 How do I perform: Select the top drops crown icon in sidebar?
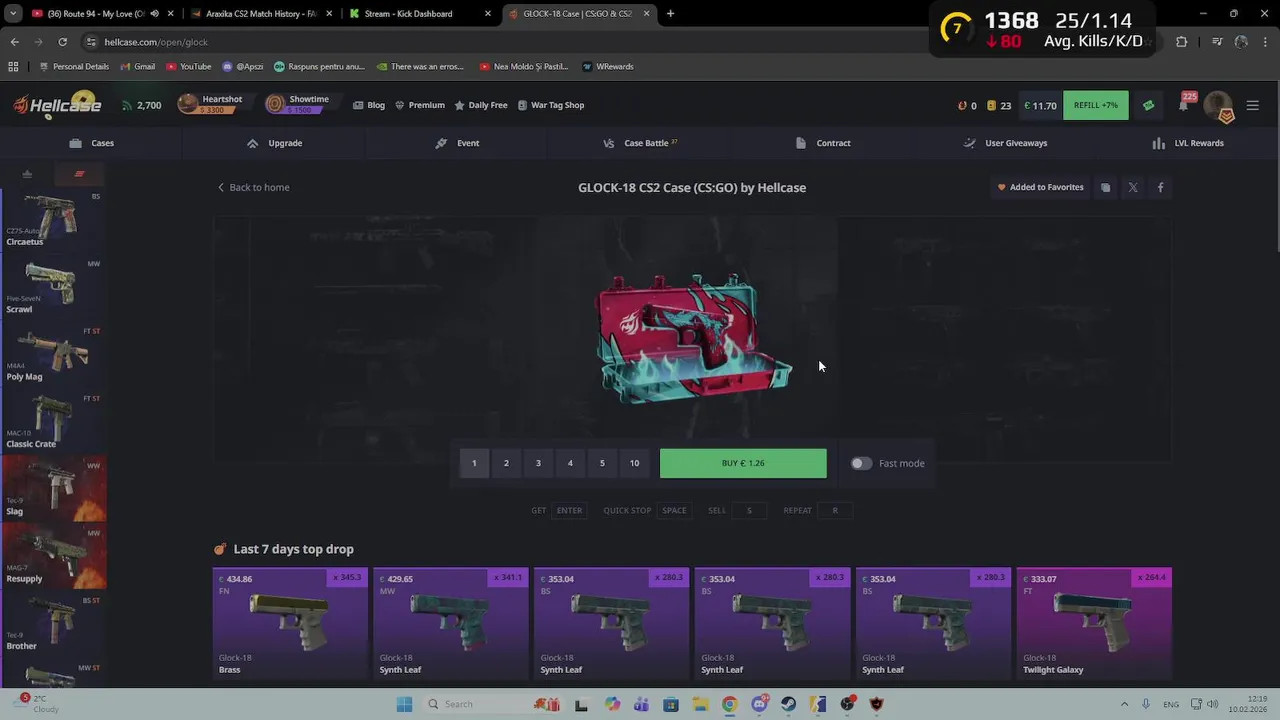pos(27,174)
